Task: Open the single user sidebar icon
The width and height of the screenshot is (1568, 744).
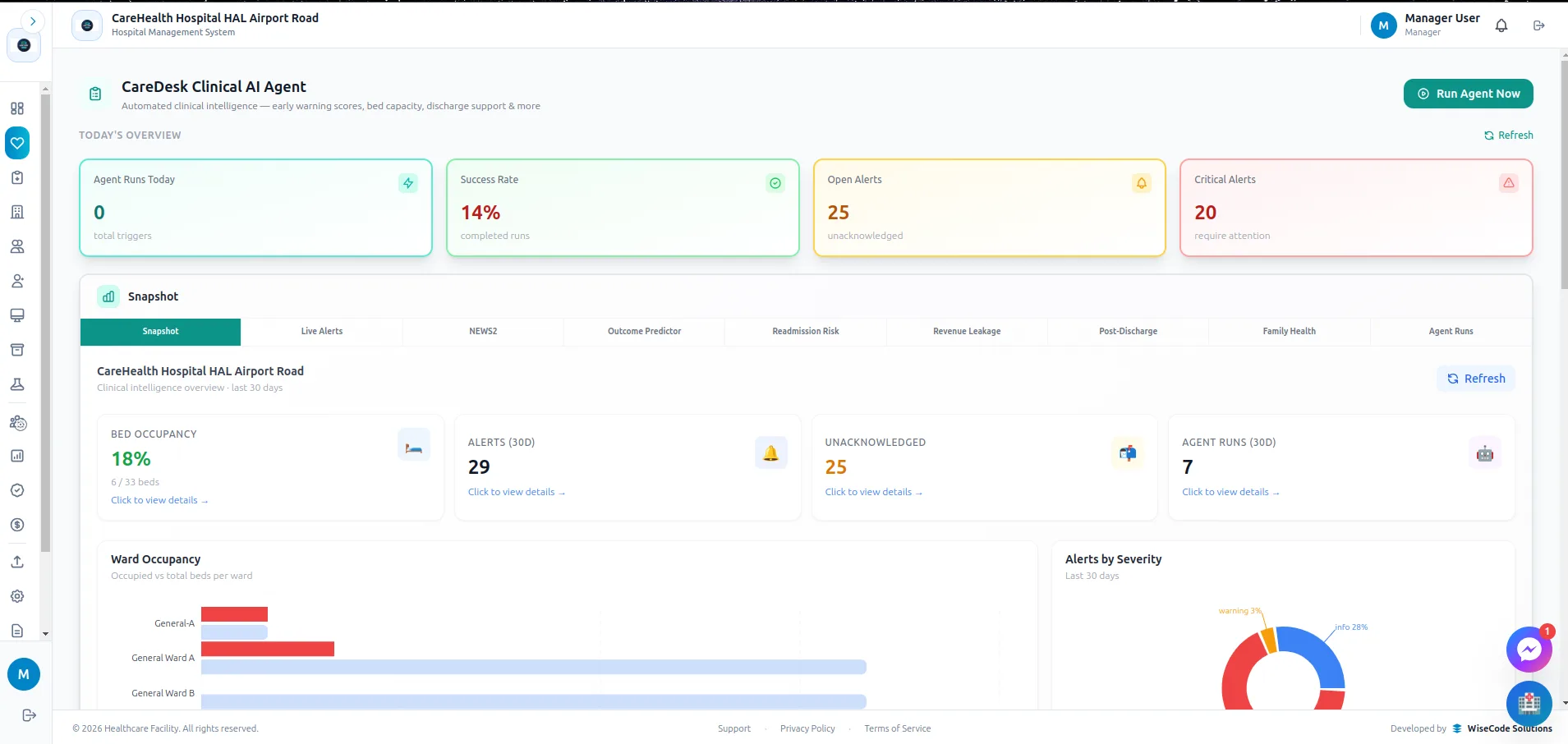Action: coord(17,281)
